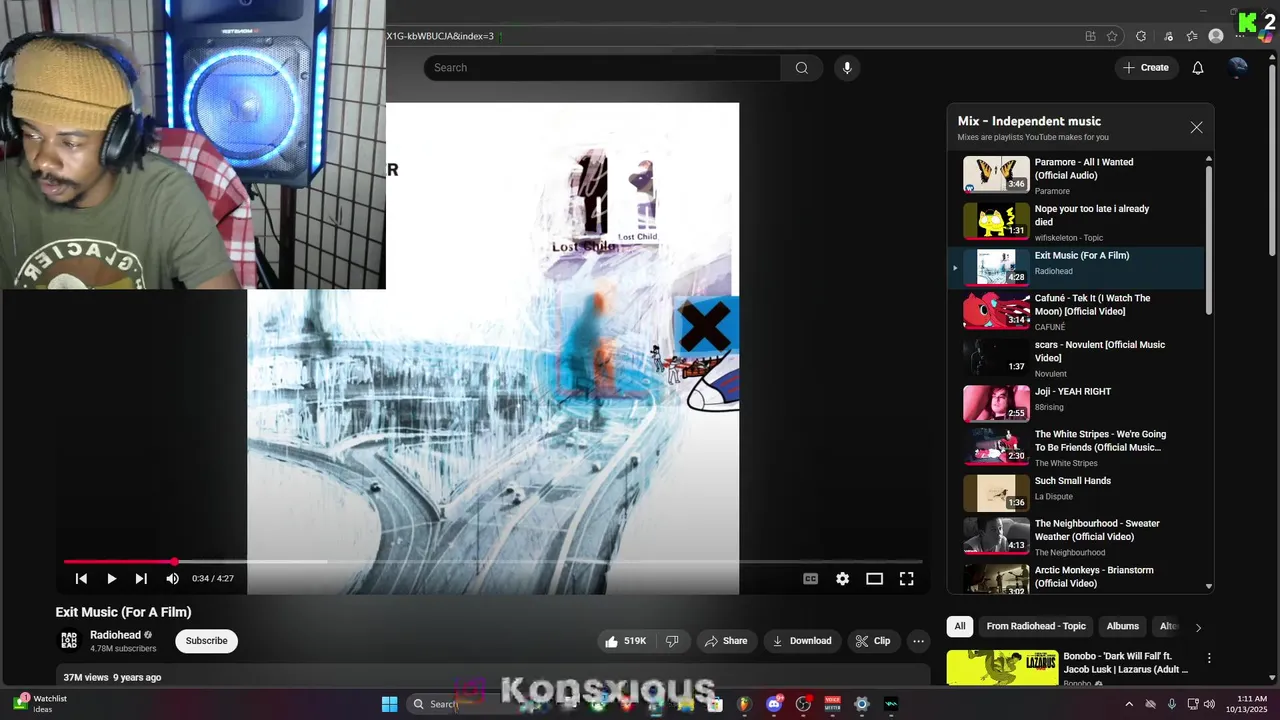
Task: Skip to the next video in the mix
Action: (x=141, y=578)
